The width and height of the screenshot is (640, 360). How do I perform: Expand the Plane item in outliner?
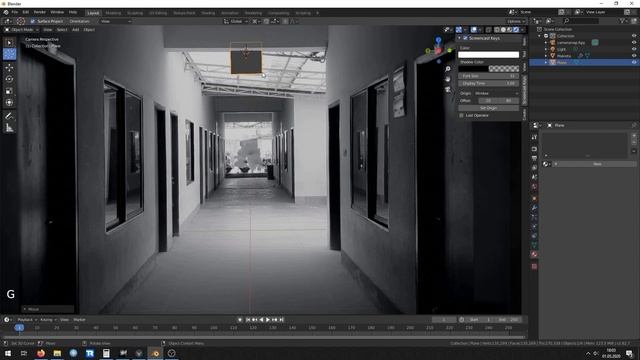pos(546,62)
